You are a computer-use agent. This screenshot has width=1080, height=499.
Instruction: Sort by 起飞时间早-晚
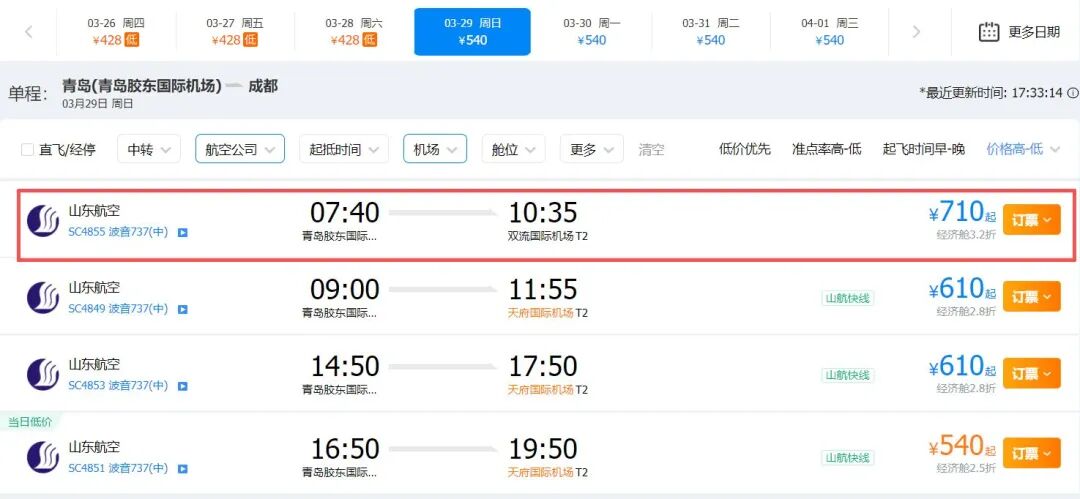(x=923, y=149)
